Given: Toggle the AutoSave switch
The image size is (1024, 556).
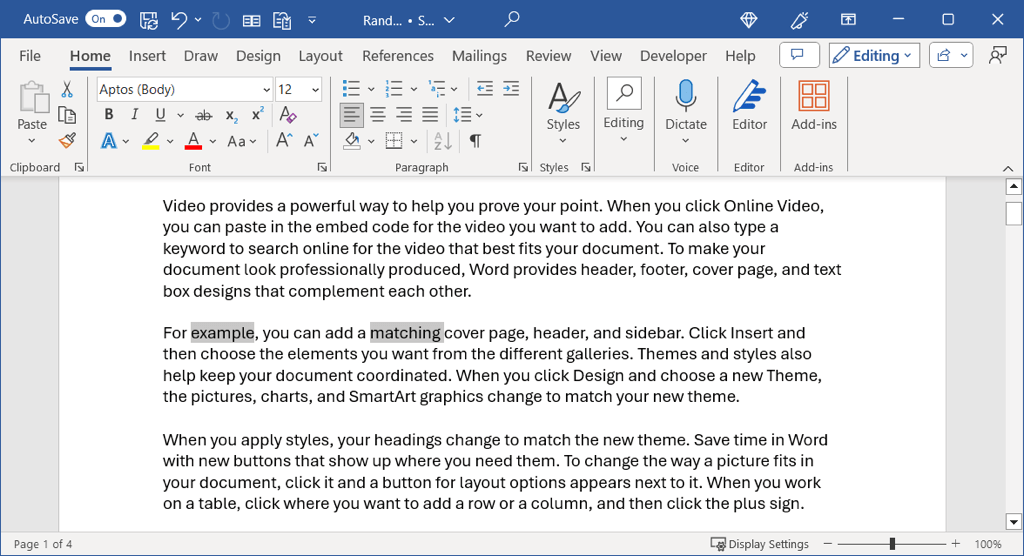Looking at the screenshot, I should point(105,19).
